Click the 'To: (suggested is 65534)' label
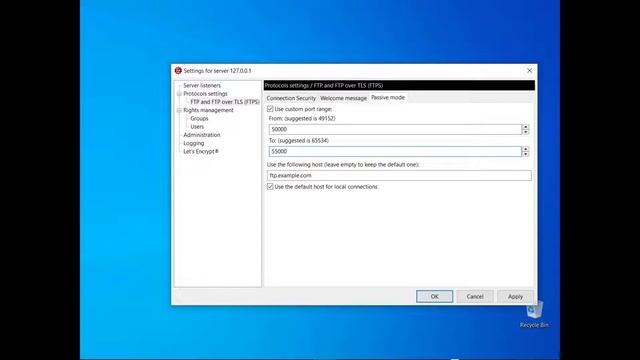 (x=299, y=140)
